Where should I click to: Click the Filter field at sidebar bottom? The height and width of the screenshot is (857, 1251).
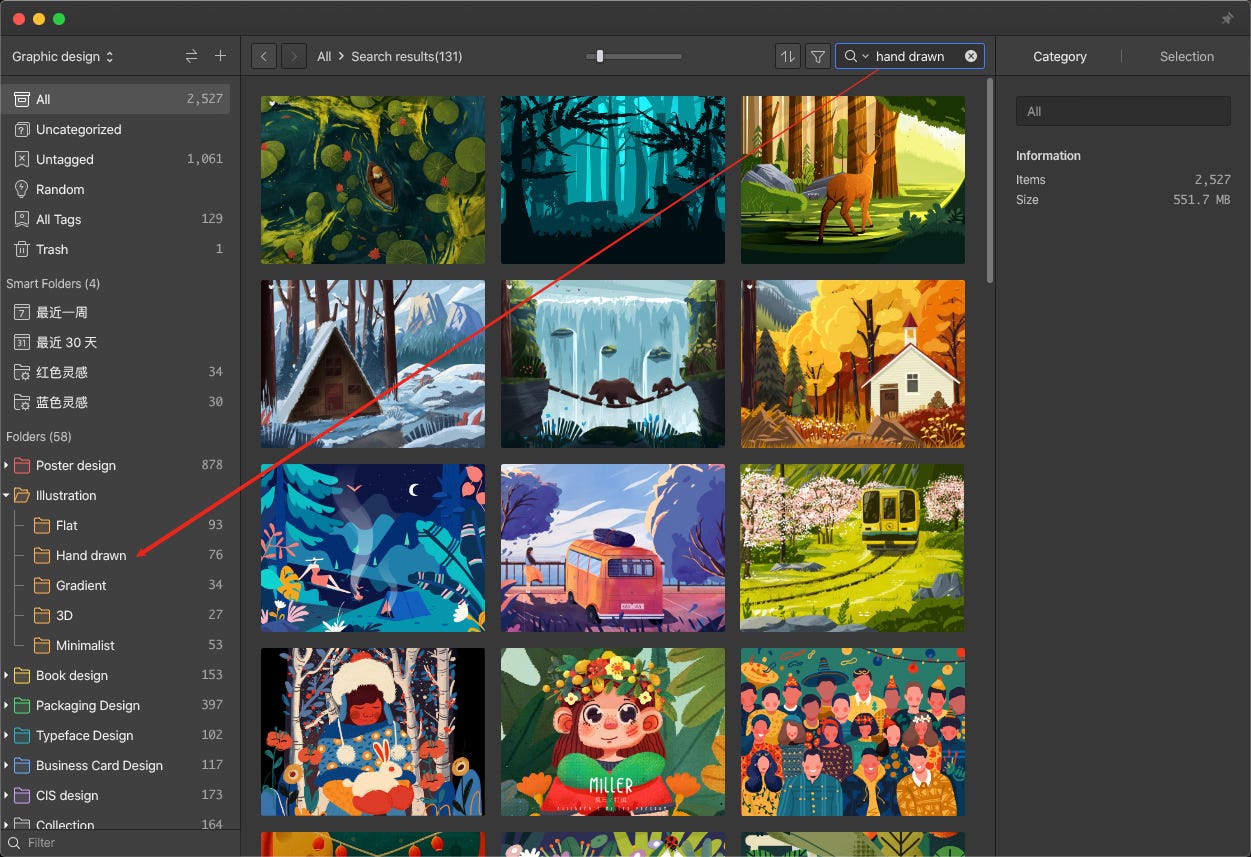(120, 843)
